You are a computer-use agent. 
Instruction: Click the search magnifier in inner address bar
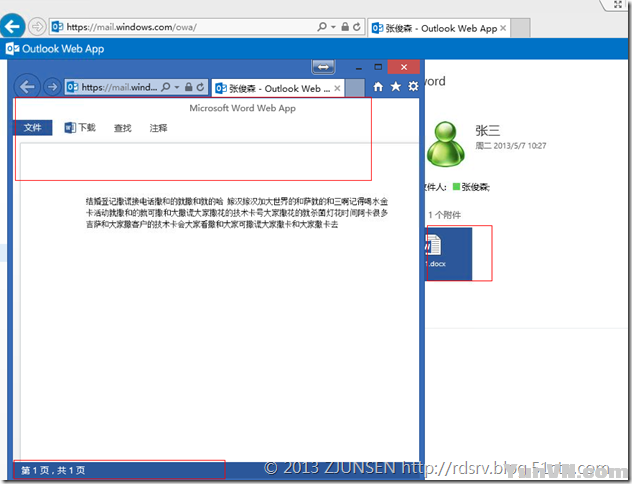coord(166,87)
